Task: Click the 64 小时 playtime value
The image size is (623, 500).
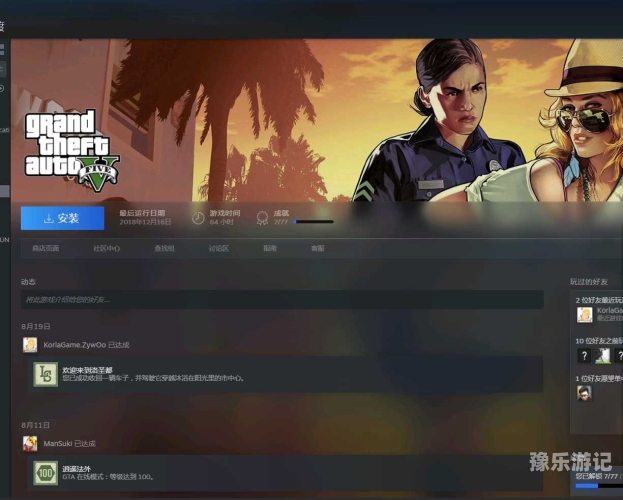Action: [221, 222]
